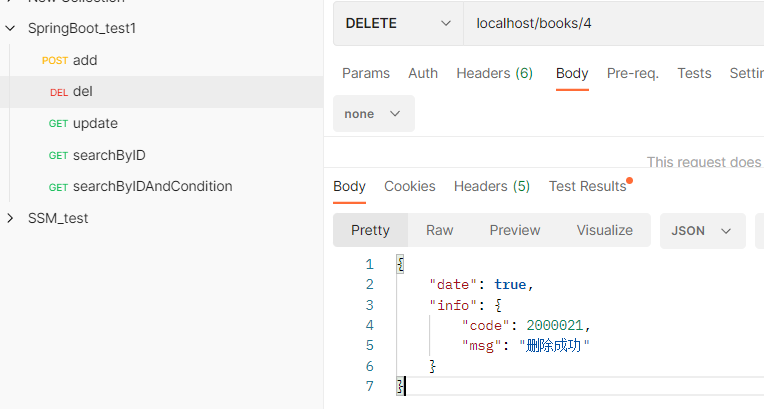Select the DEL del request
This screenshot has height=409, width=764.
pyautogui.click(x=82, y=92)
